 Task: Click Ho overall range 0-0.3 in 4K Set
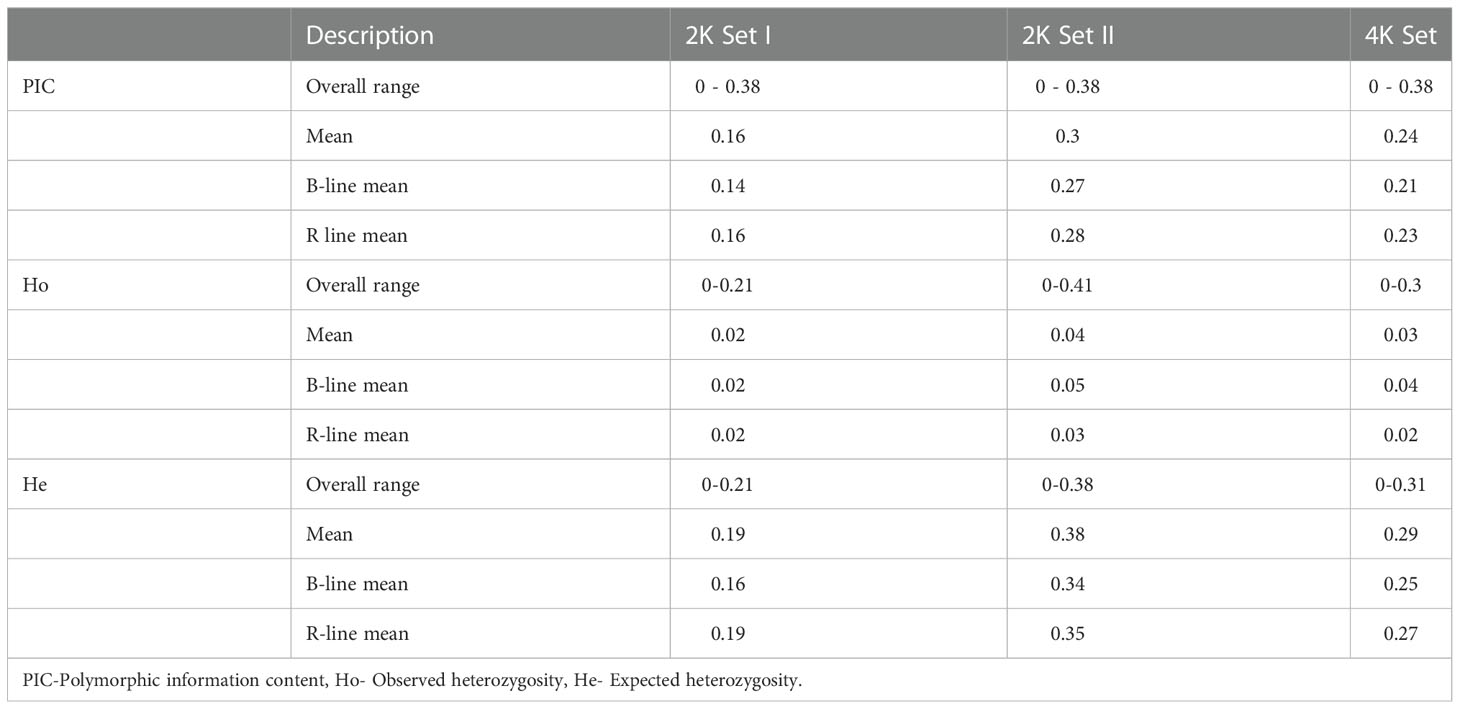tap(1401, 285)
